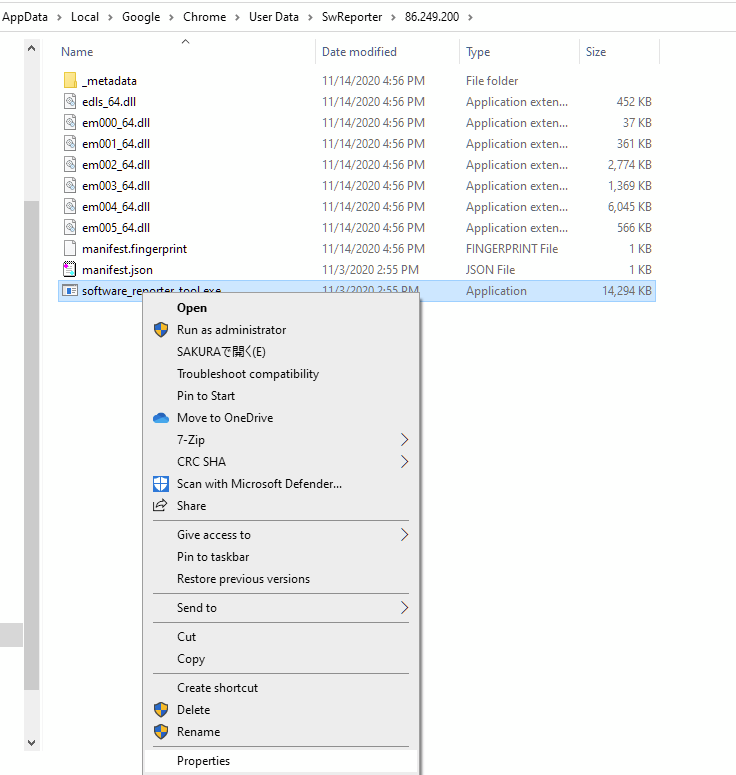Click the edls_64.dll file icon
Screen dimensions: 736x775
tap(70, 101)
